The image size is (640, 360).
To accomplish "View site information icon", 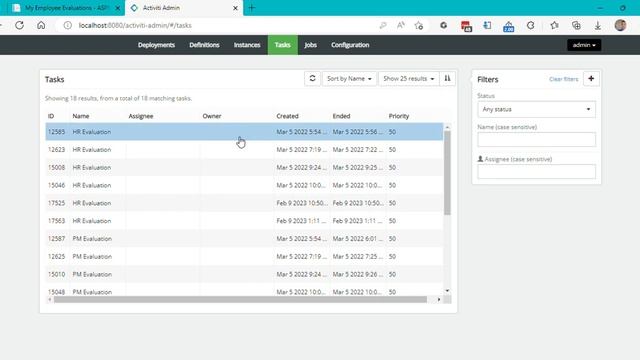I will click(68, 25).
